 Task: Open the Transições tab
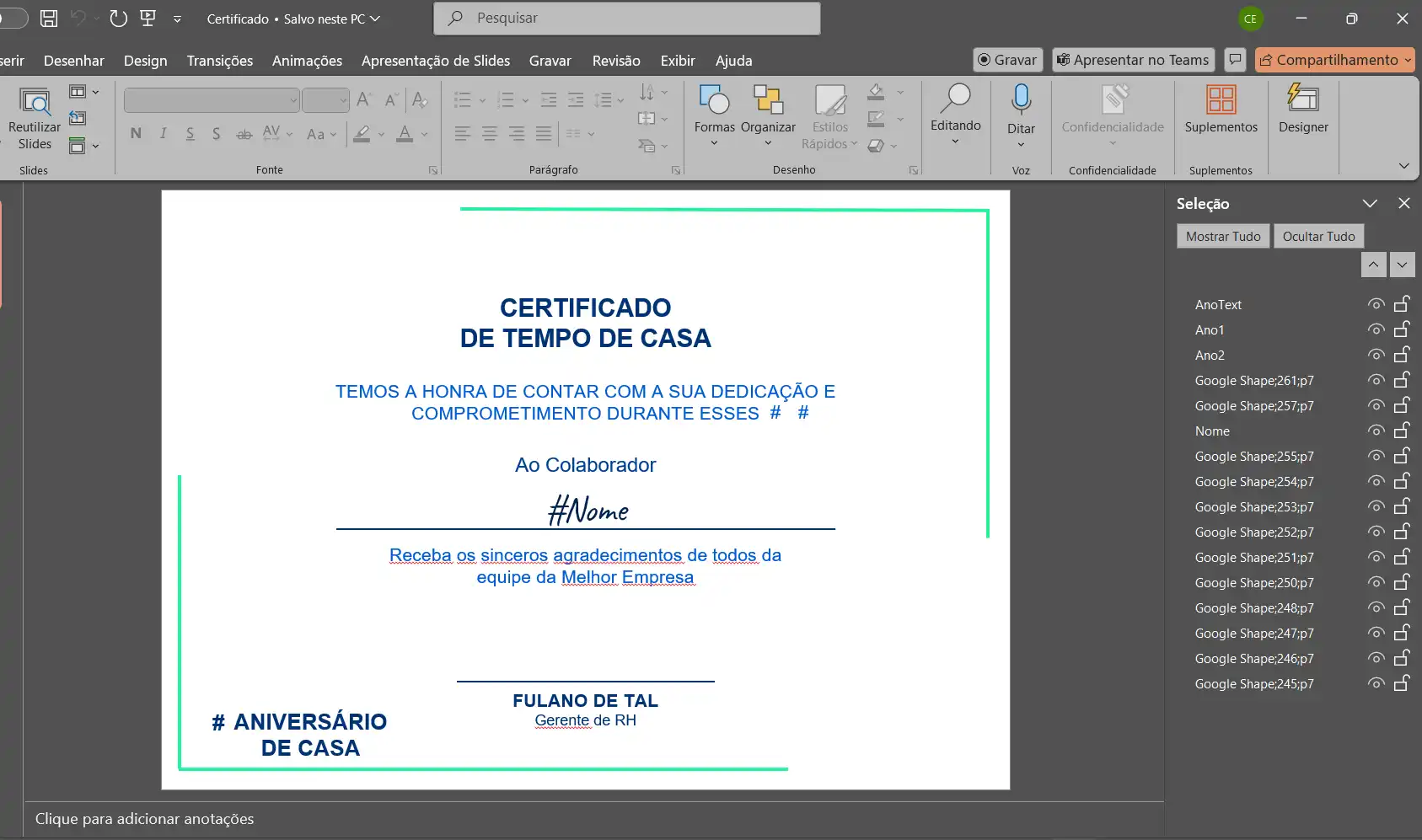(x=219, y=61)
